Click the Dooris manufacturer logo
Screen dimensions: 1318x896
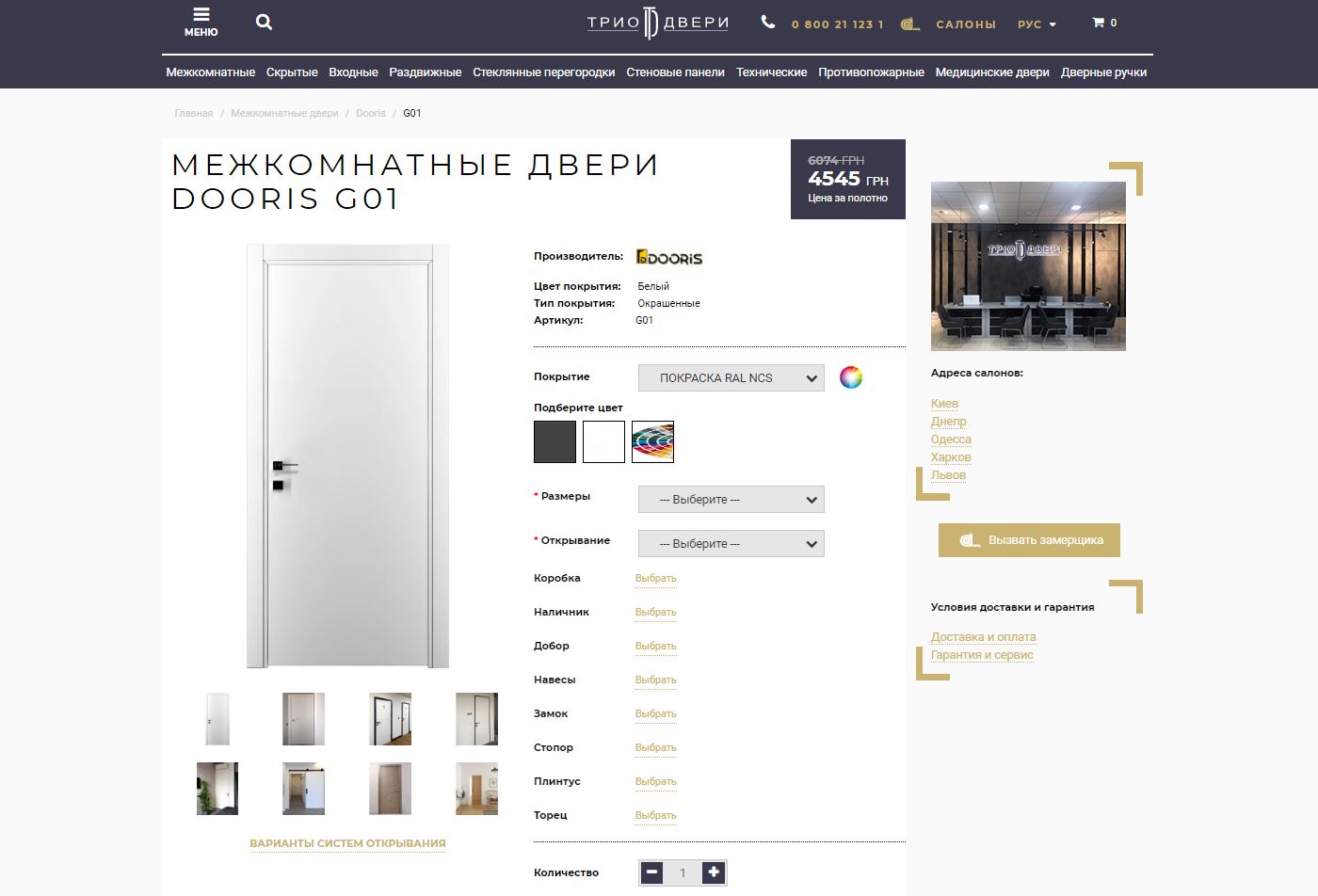coord(669,258)
